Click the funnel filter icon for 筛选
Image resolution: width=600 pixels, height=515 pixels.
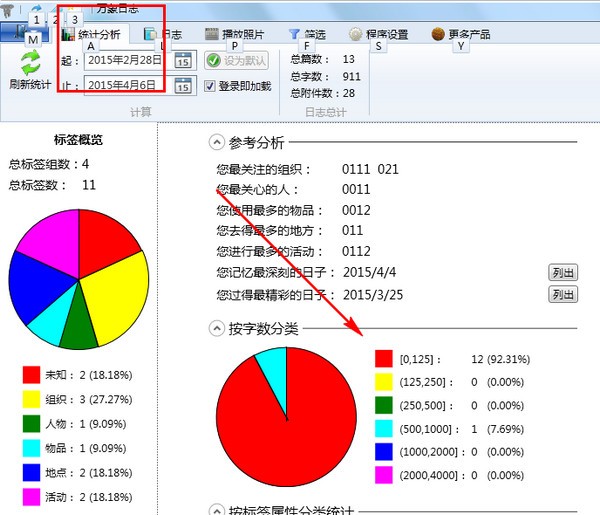[294, 34]
